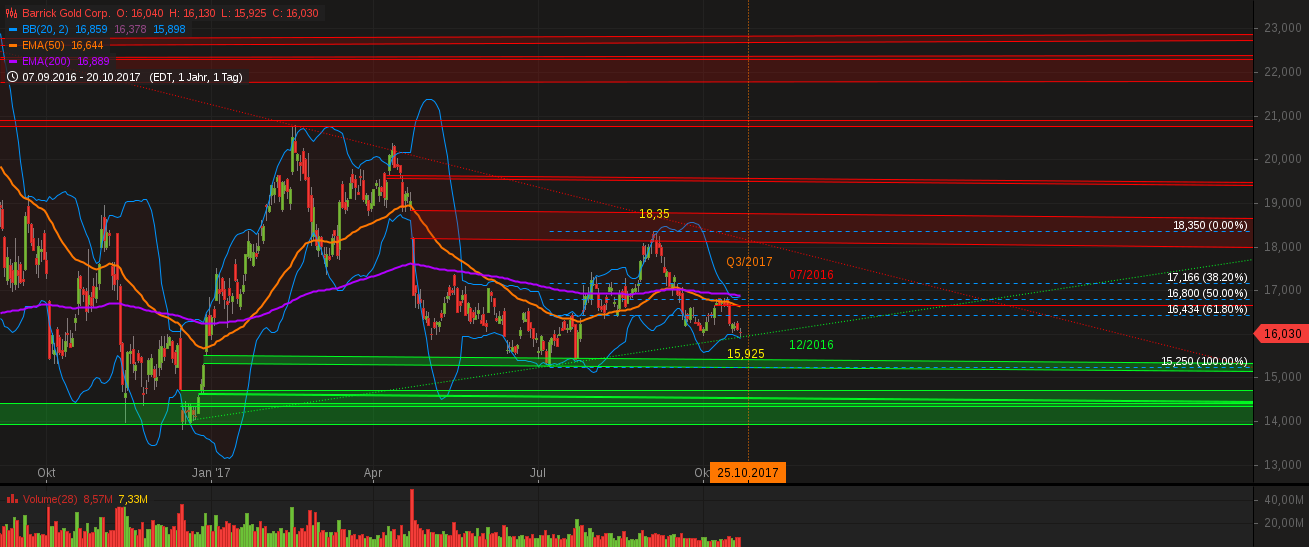Click the orange EMA(50) line marker
Viewport: 1309px width, 547px height.
click(x=12, y=45)
